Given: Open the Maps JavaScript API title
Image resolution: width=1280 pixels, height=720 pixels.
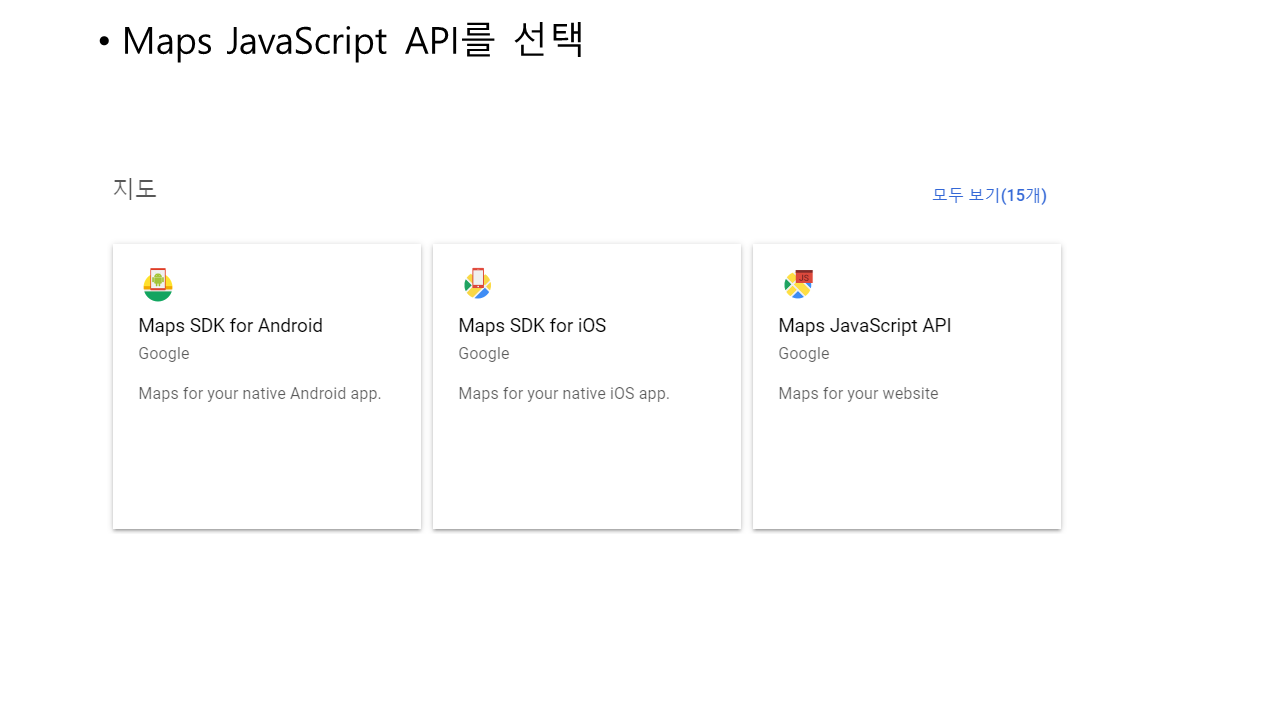Looking at the screenshot, I should pyautogui.click(x=864, y=326).
